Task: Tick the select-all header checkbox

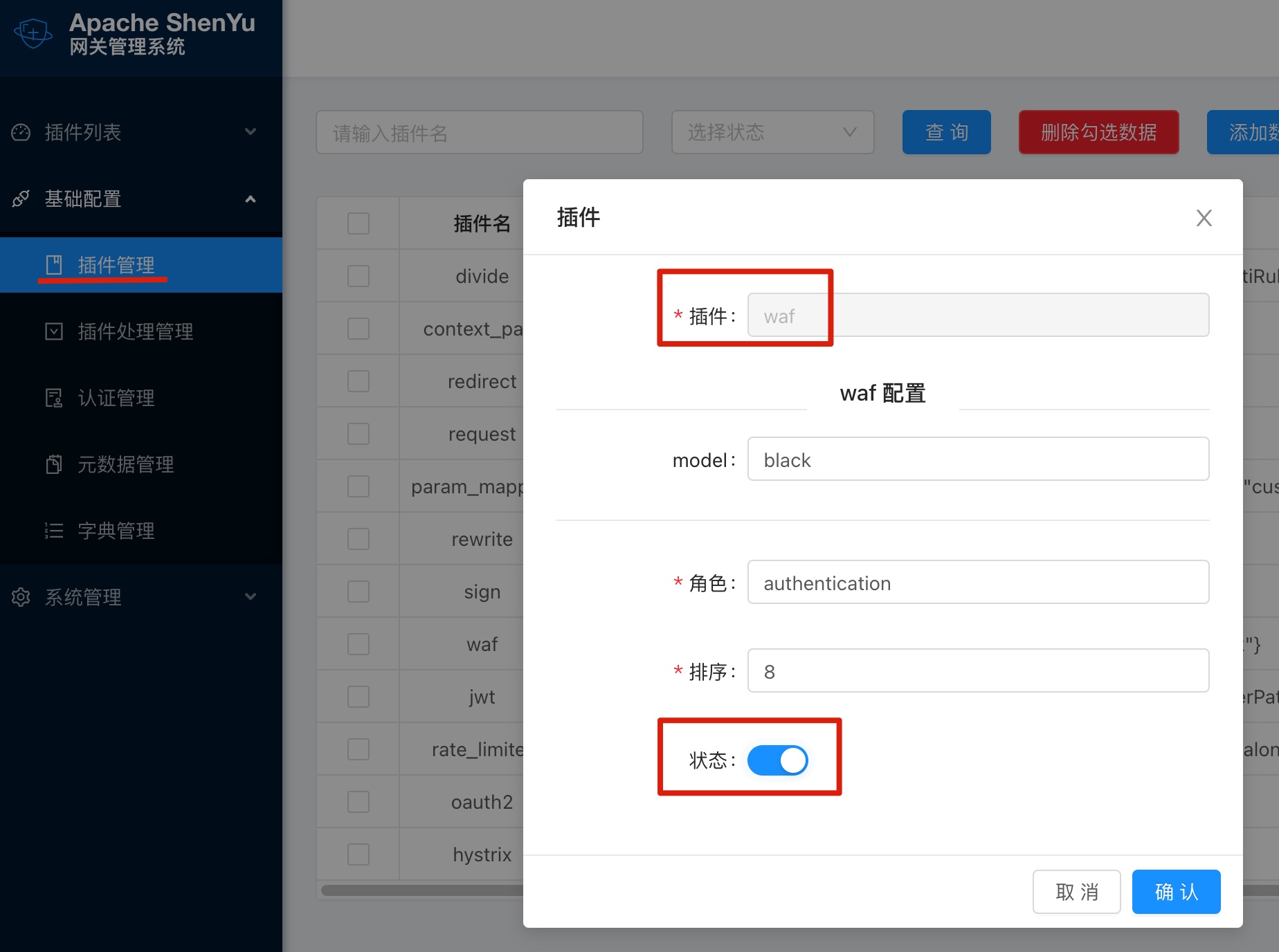Action: coord(358,223)
